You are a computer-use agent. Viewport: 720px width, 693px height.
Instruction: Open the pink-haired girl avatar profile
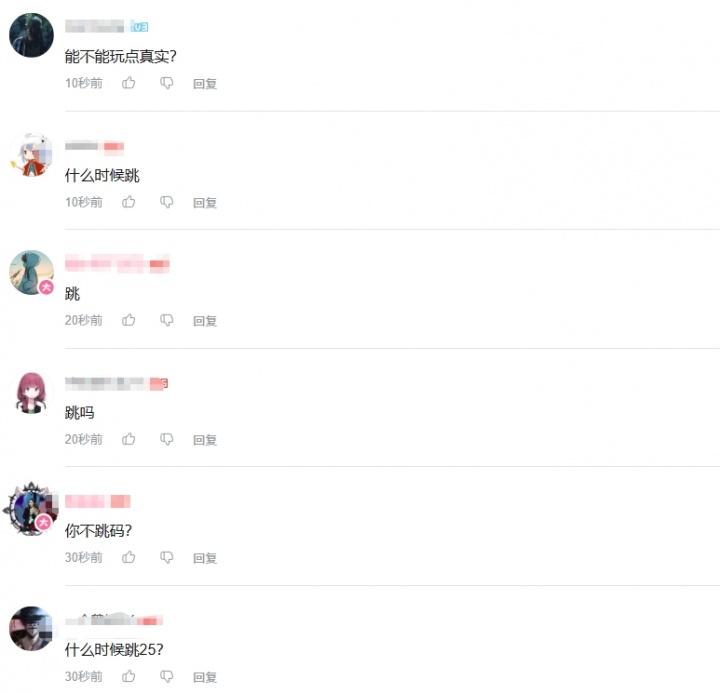tap(31, 392)
